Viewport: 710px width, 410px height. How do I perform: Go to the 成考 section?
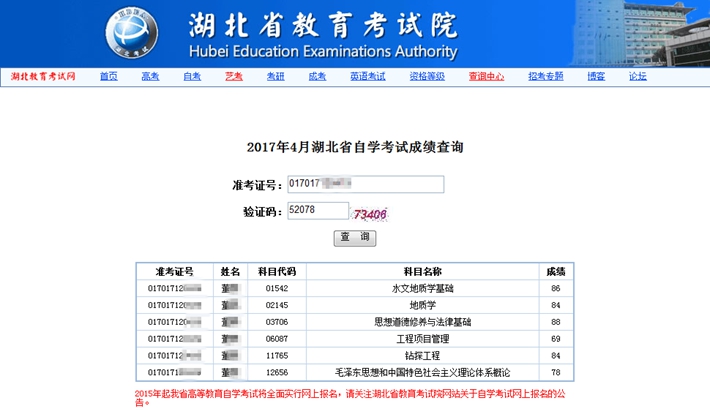(316, 76)
